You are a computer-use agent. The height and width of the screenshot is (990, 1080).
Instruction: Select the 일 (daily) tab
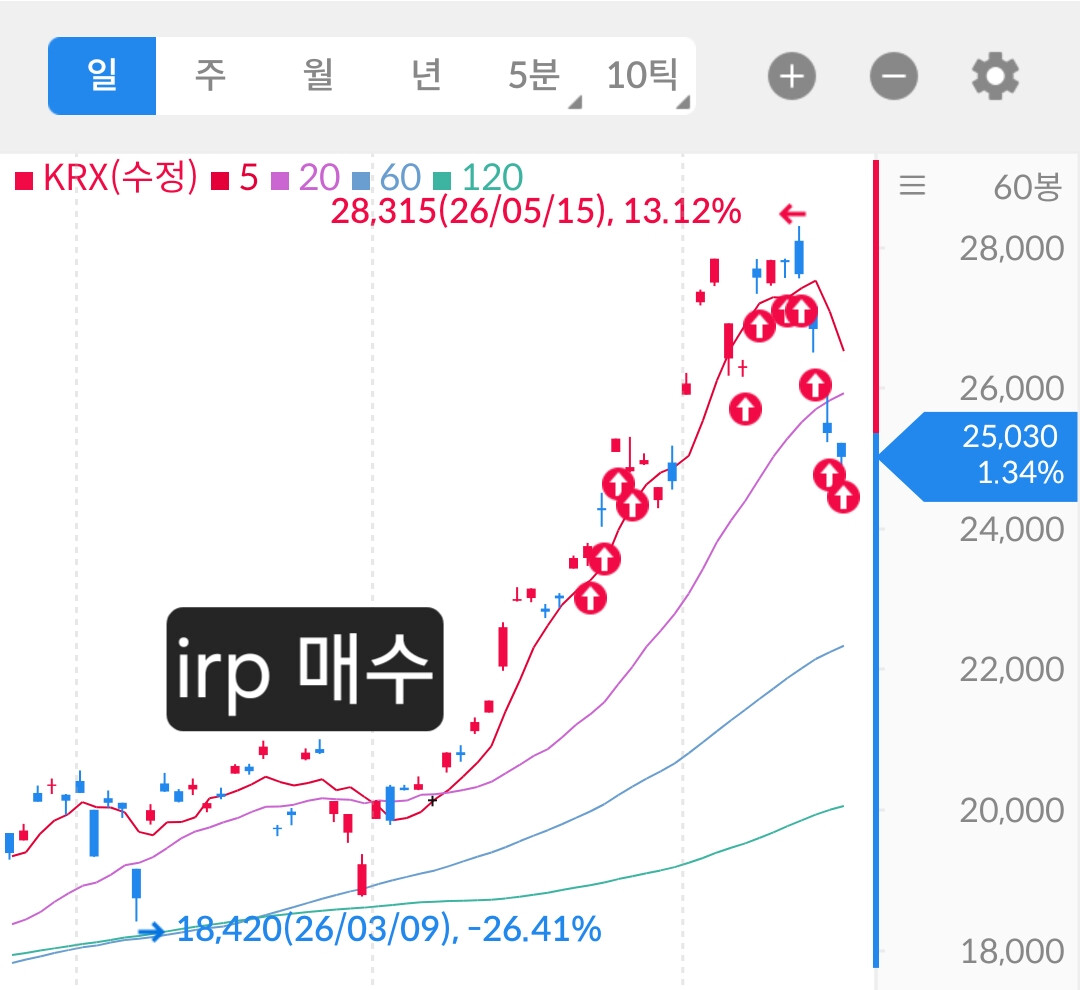(x=102, y=76)
